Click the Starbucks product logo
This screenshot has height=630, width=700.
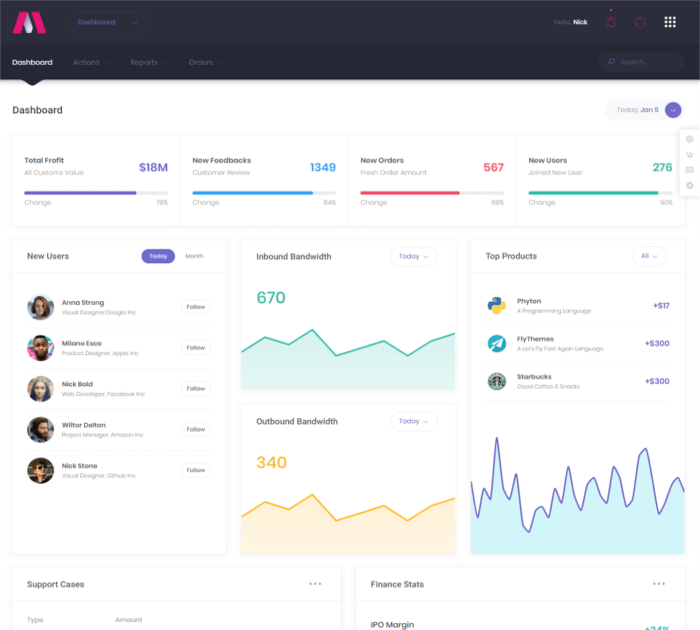click(496, 381)
